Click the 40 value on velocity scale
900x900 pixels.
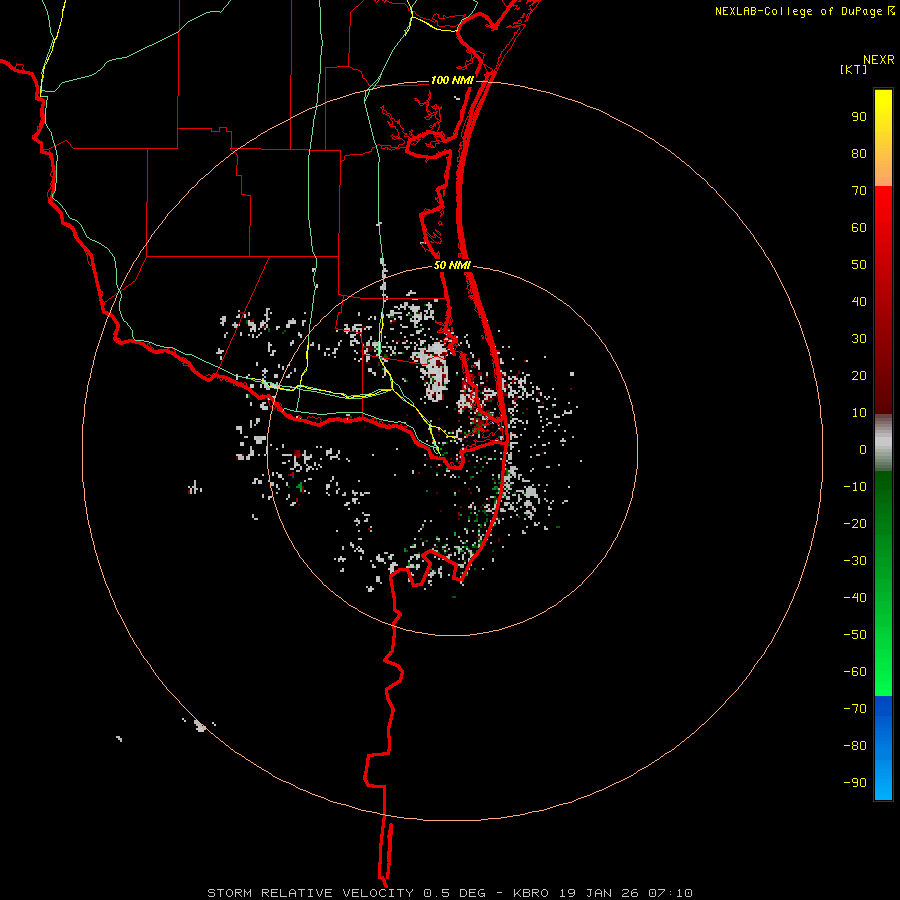[x=859, y=301]
